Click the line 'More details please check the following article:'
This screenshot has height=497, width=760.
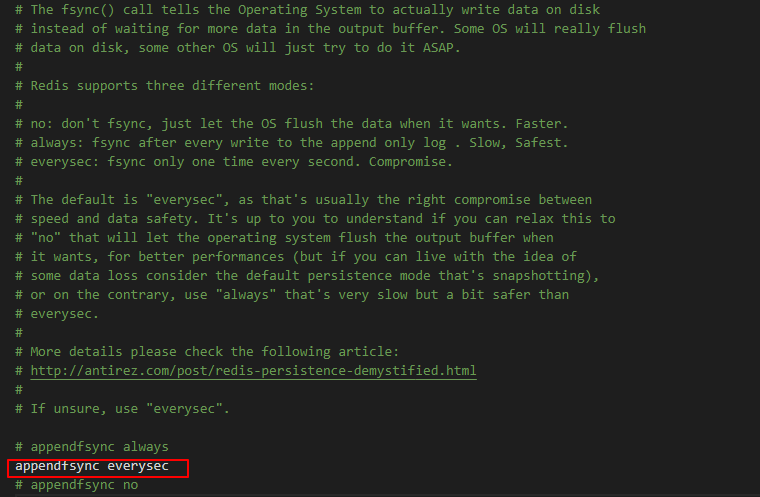pyautogui.click(x=207, y=352)
